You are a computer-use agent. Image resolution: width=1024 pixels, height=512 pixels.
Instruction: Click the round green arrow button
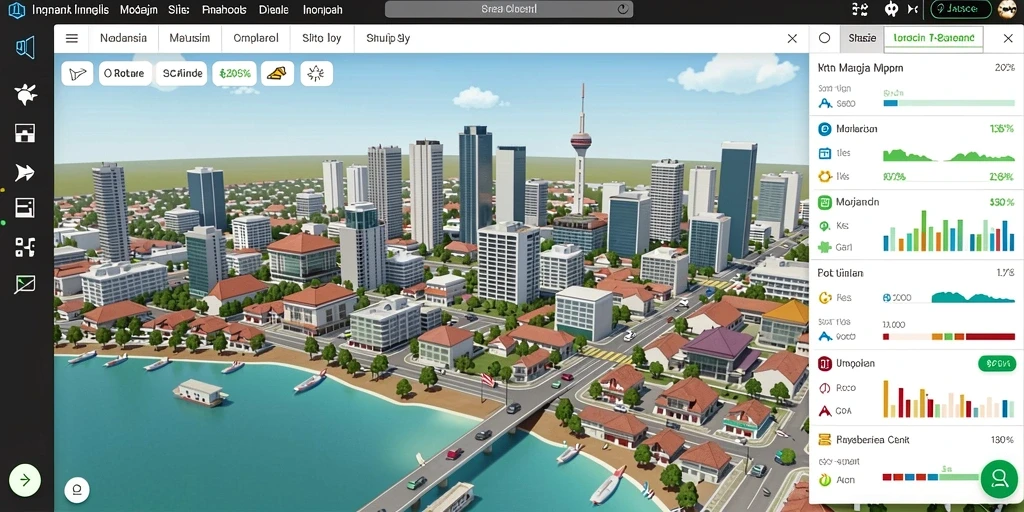(x=25, y=481)
